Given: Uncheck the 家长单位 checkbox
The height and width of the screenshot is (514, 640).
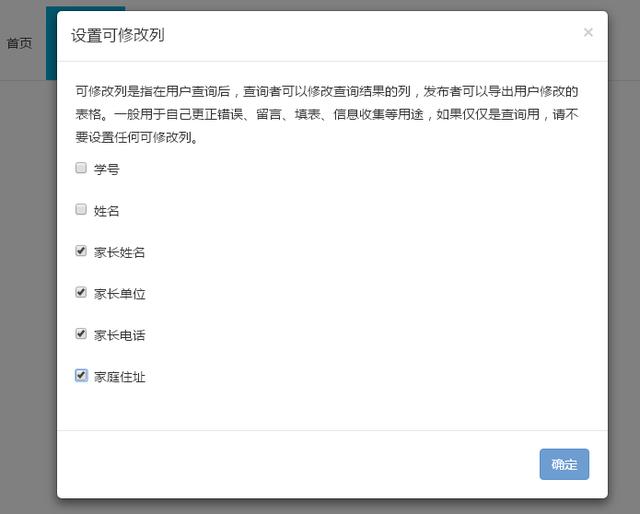Looking at the screenshot, I should coord(81,292).
